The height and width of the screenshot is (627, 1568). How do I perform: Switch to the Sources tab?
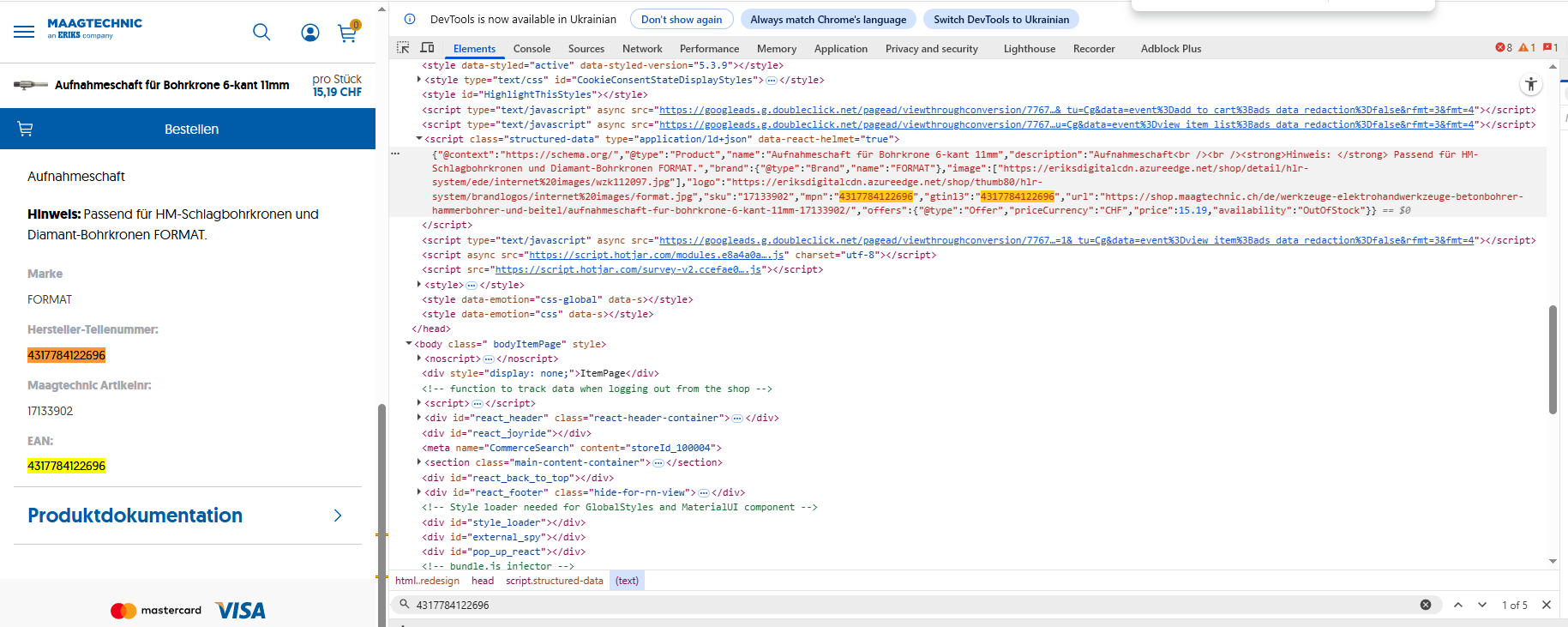point(586,49)
